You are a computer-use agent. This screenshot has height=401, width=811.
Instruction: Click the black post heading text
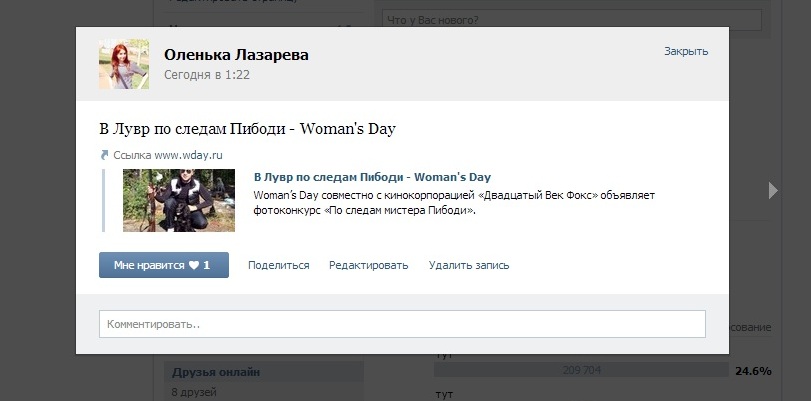click(247, 129)
